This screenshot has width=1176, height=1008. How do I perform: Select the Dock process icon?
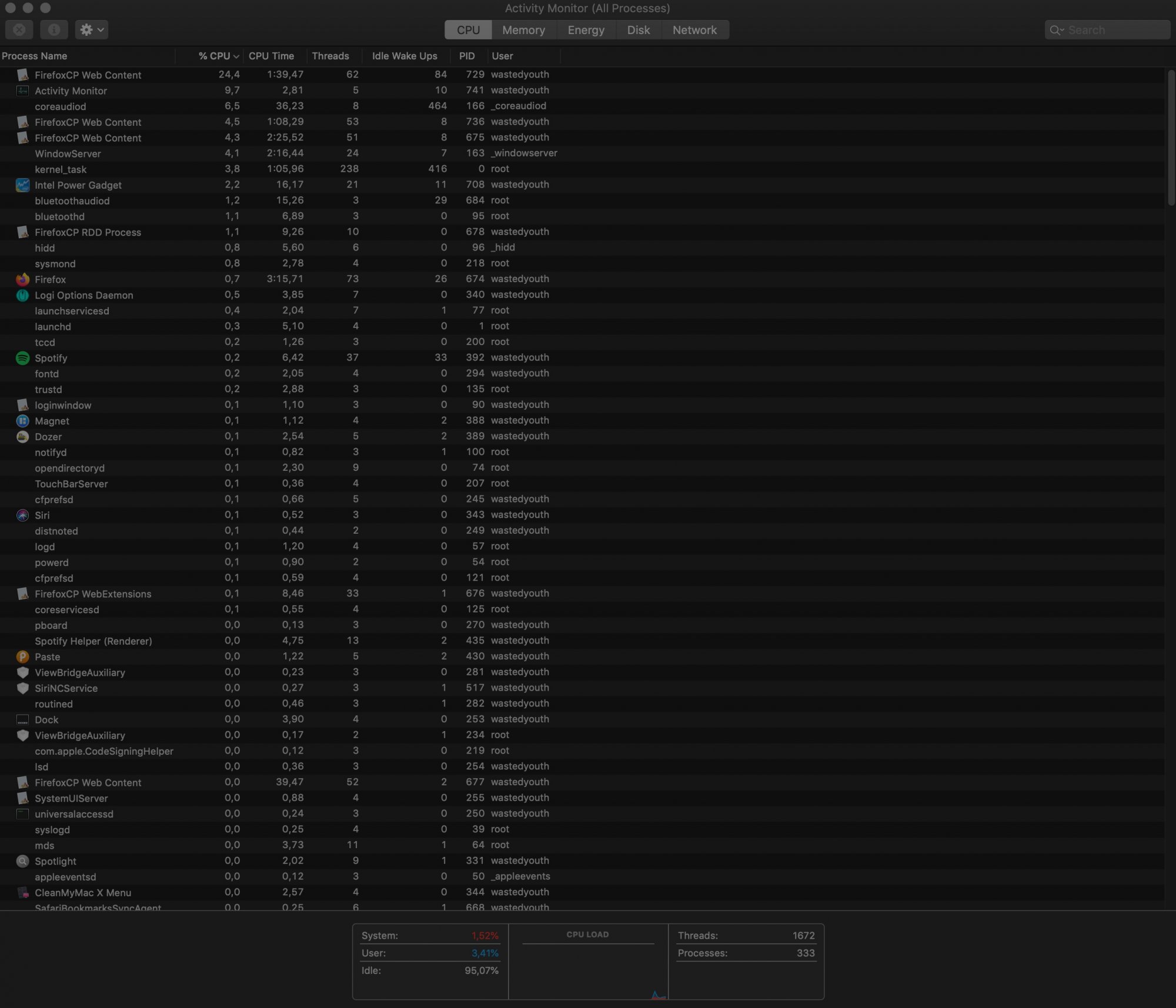point(22,719)
